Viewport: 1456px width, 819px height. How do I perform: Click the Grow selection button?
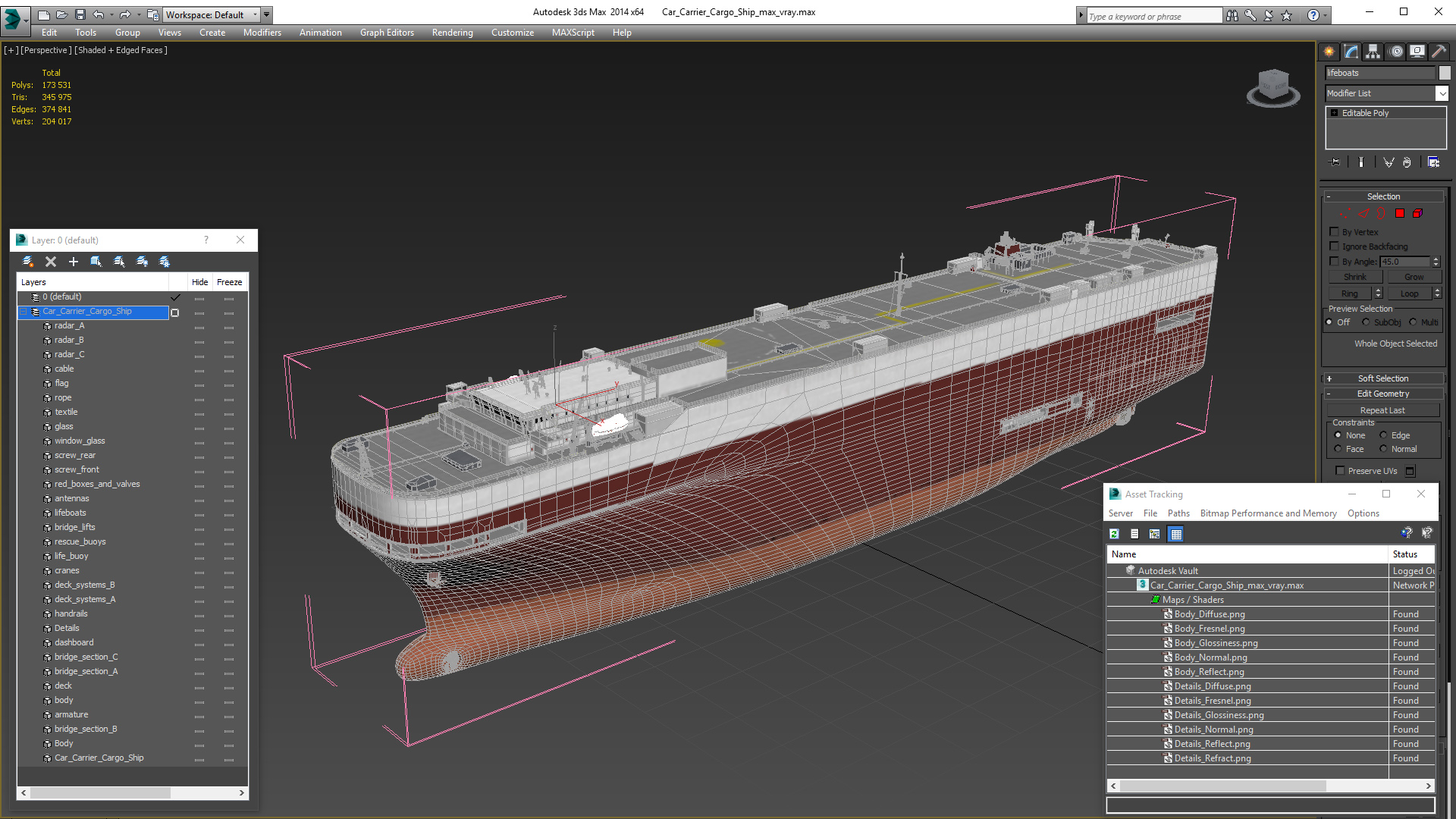tap(1414, 277)
